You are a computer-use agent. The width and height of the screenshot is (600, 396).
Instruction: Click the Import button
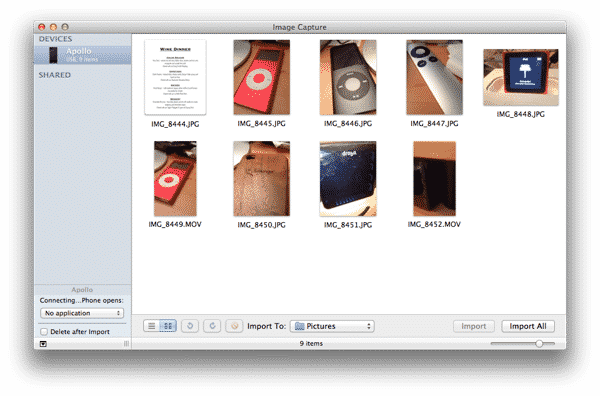[474, 326]
